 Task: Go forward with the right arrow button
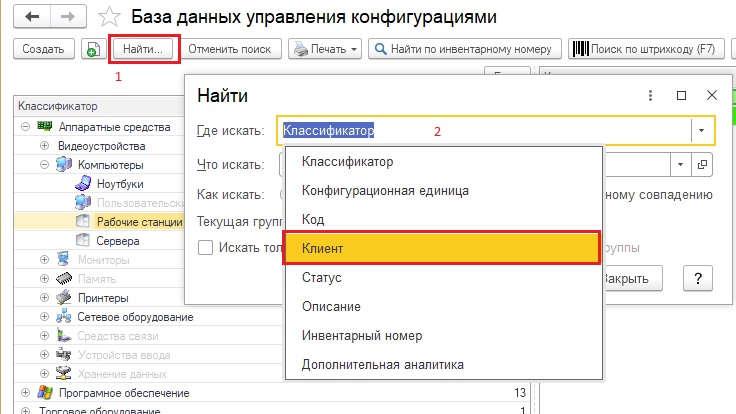tap(70, 18)
